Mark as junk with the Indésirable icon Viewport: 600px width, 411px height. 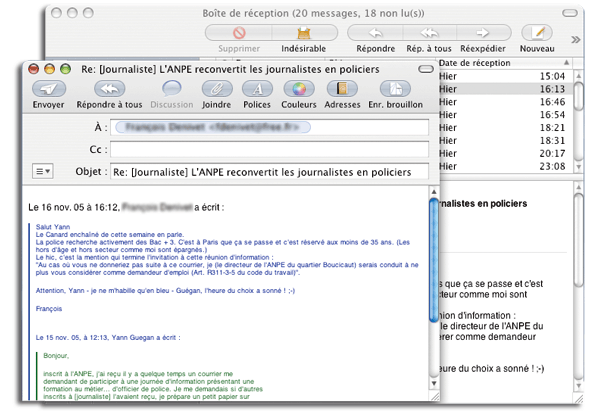click(x=304, y=33)
